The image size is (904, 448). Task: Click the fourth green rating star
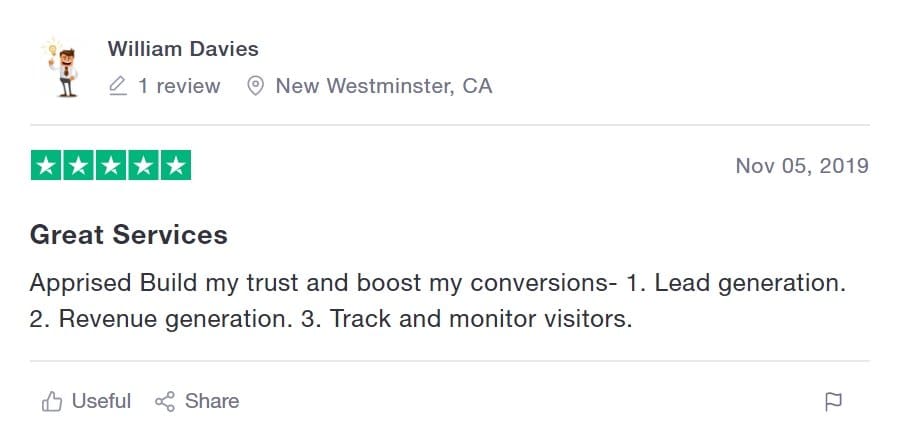click(x=143, y=166)
